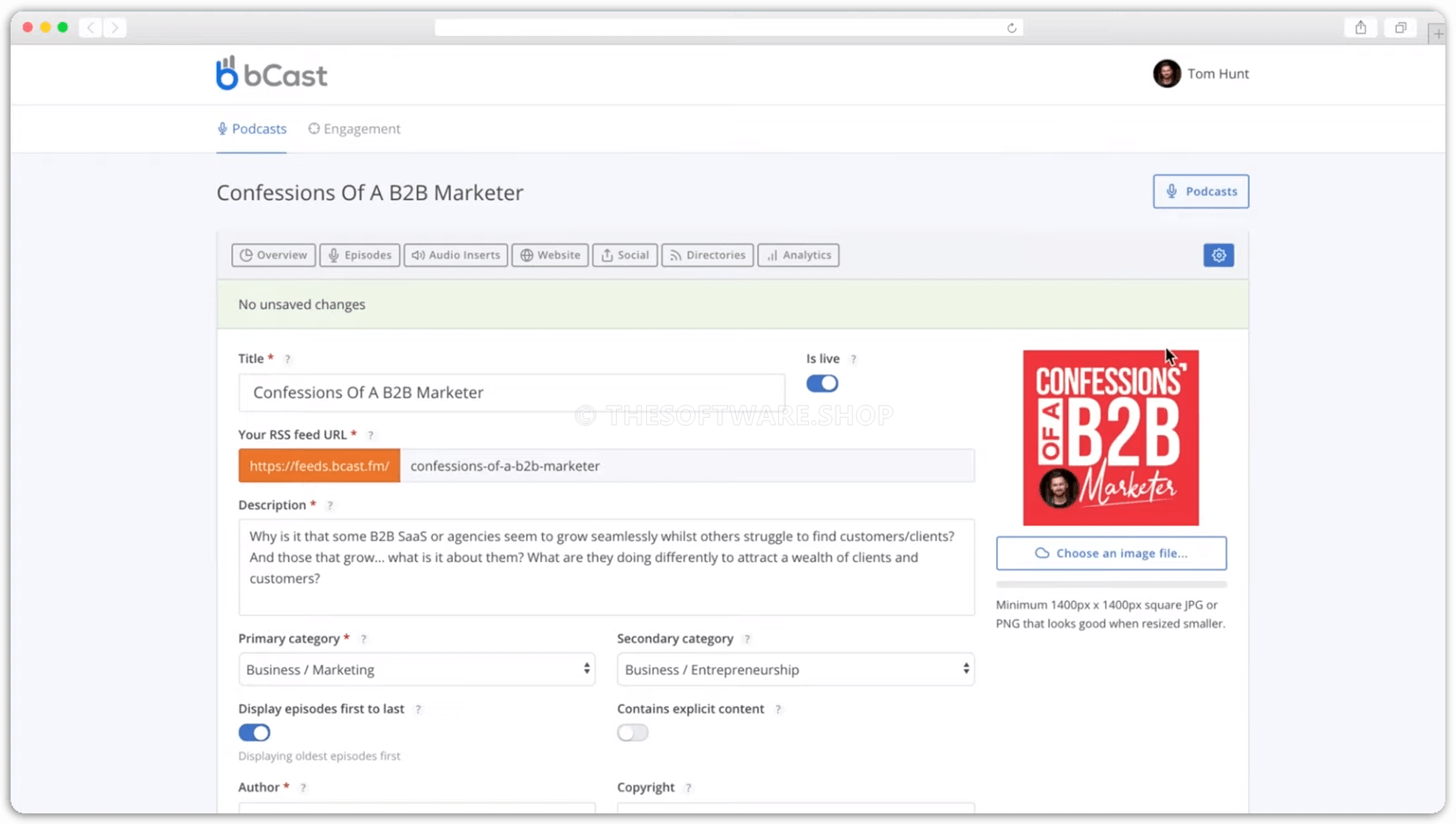Screen dimensions: 1456x824
Task: Open the podcast settings gear icon
Action: (x=1218, y=256)
